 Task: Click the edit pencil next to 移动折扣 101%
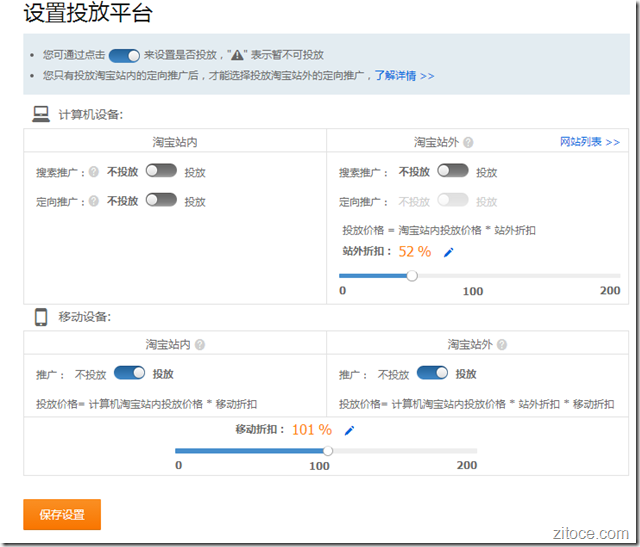349,430
